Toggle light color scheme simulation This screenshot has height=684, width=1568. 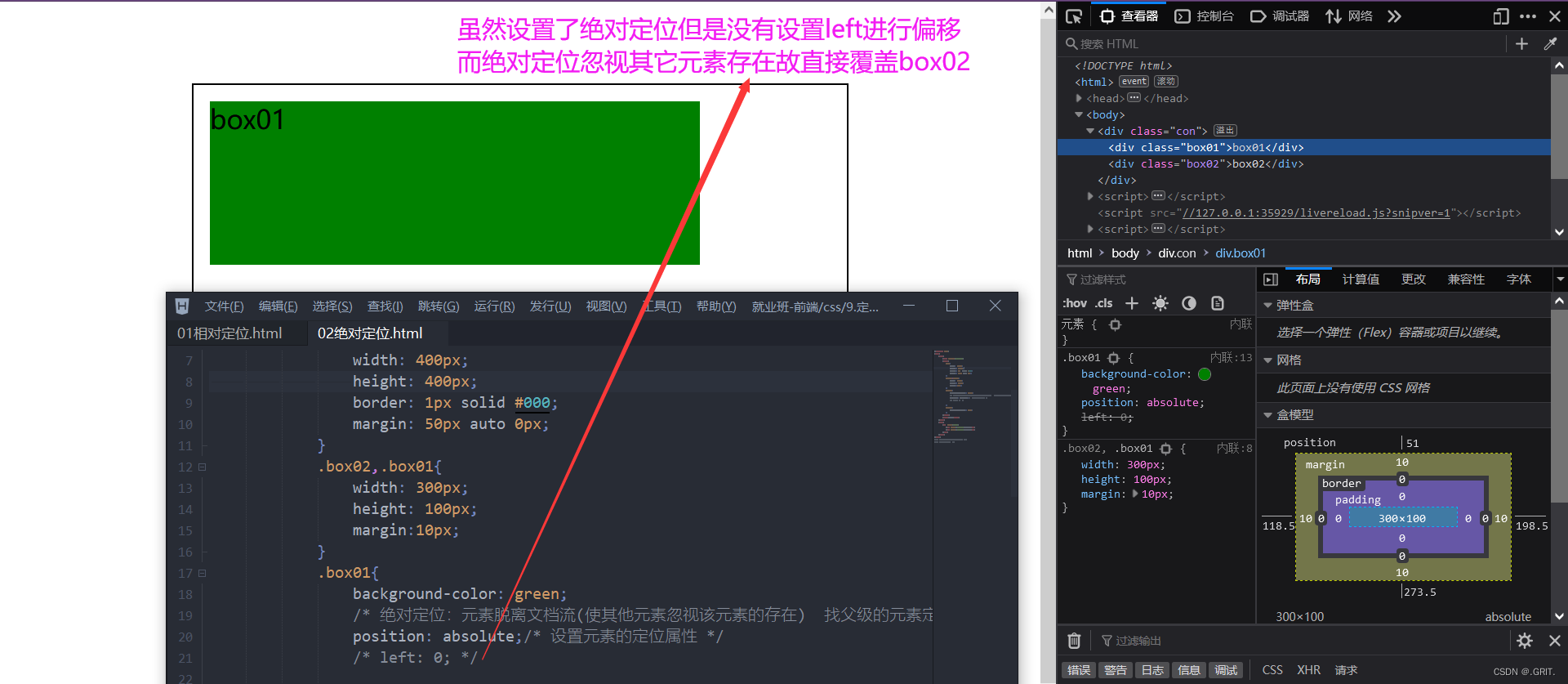tap(1160, 303)
